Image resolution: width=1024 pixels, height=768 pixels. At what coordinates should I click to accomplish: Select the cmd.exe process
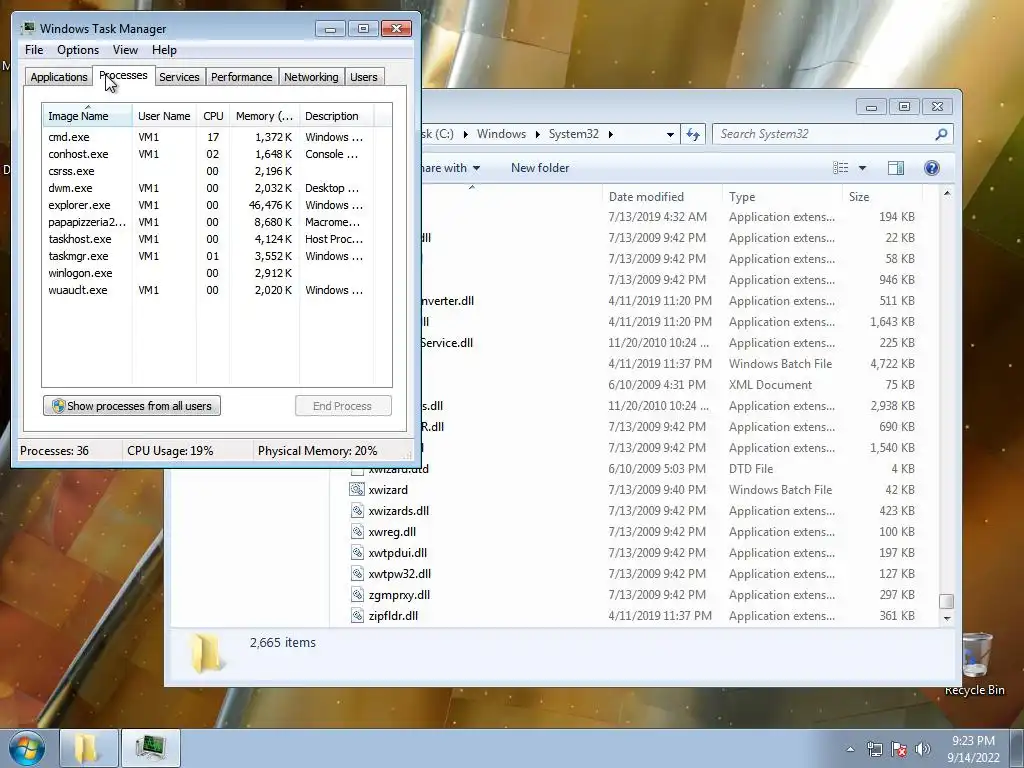click(208, 136)
